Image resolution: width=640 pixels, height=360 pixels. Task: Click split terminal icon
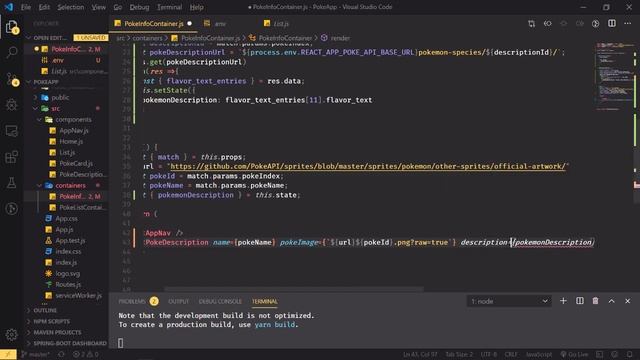(x=580, y=301)
